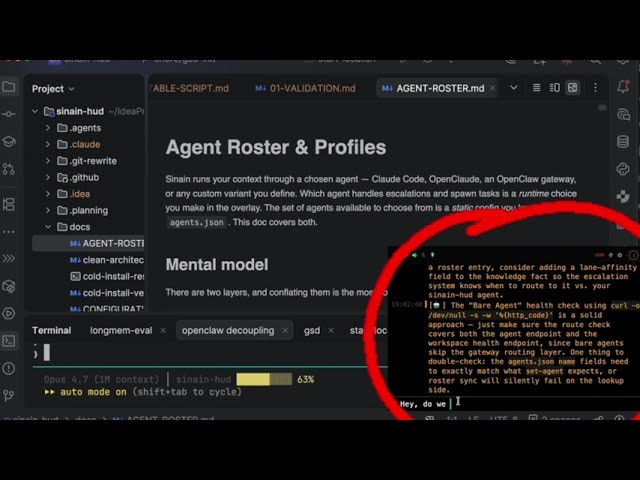Click 'auto mode on' text in terminal
640x480 pixels.
pyautogui.click(x=93, y=392)
